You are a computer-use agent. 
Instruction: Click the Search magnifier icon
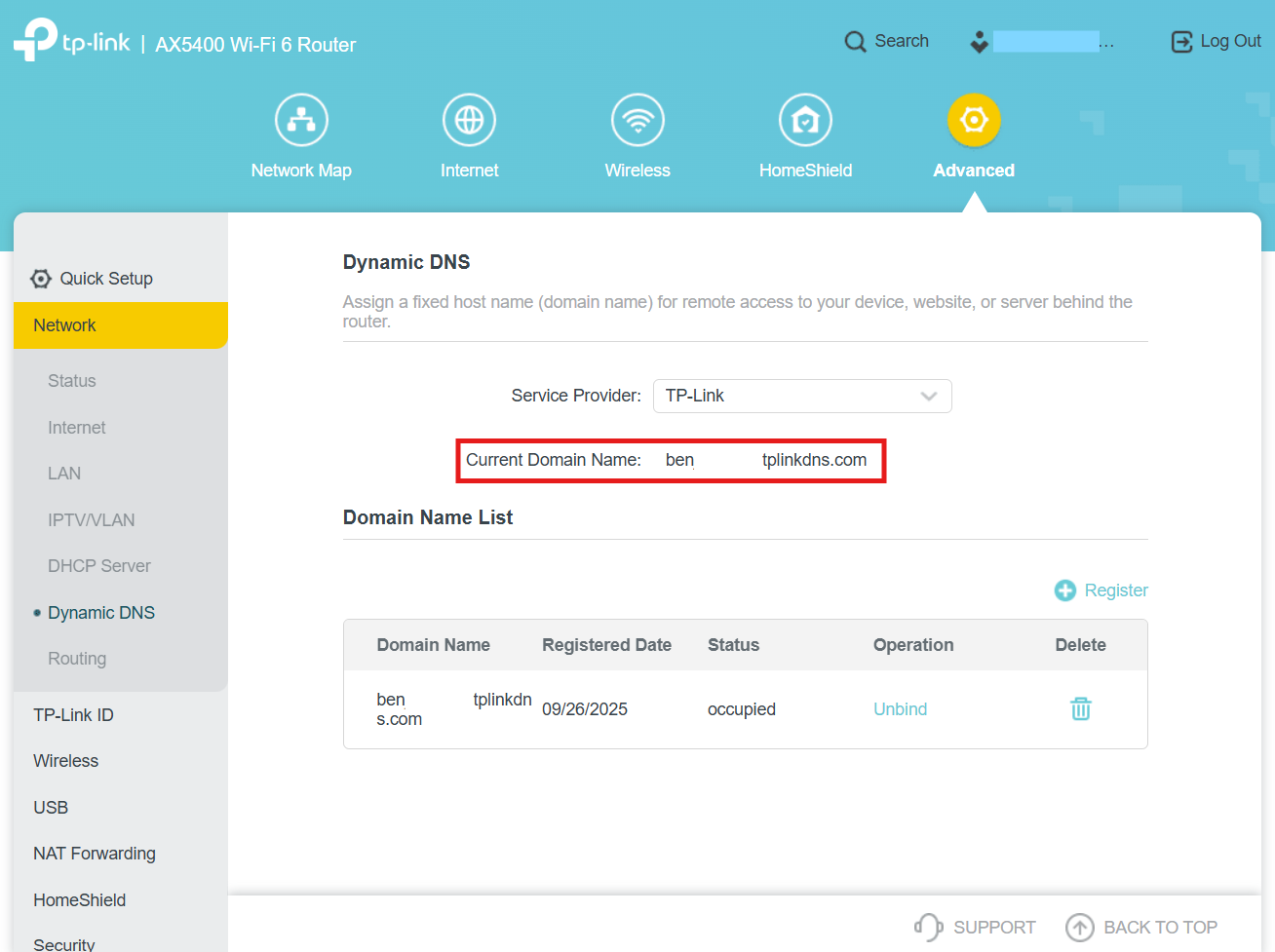855,42
